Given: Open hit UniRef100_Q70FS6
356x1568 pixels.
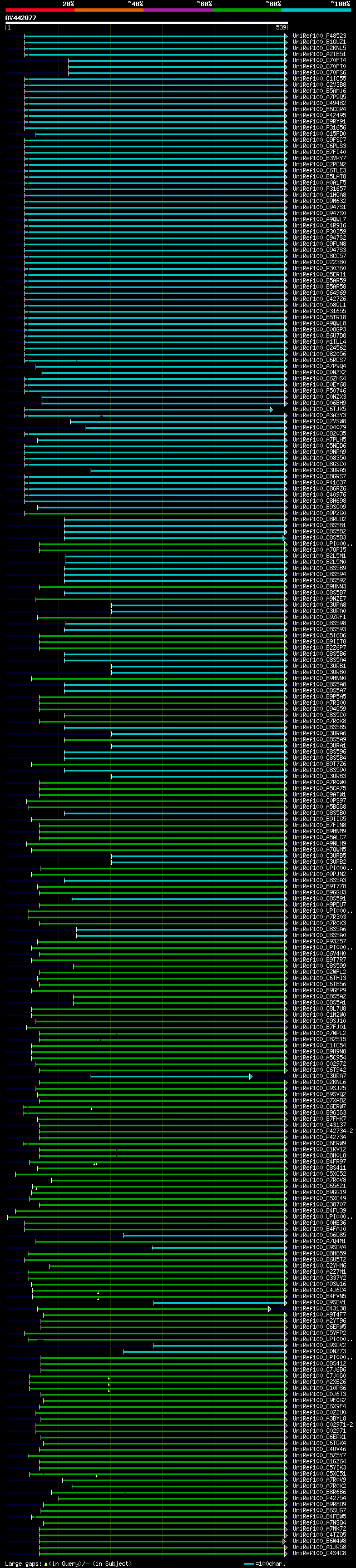Looking at the screenshot, I should pyautogui.click(x=319, y=72).
